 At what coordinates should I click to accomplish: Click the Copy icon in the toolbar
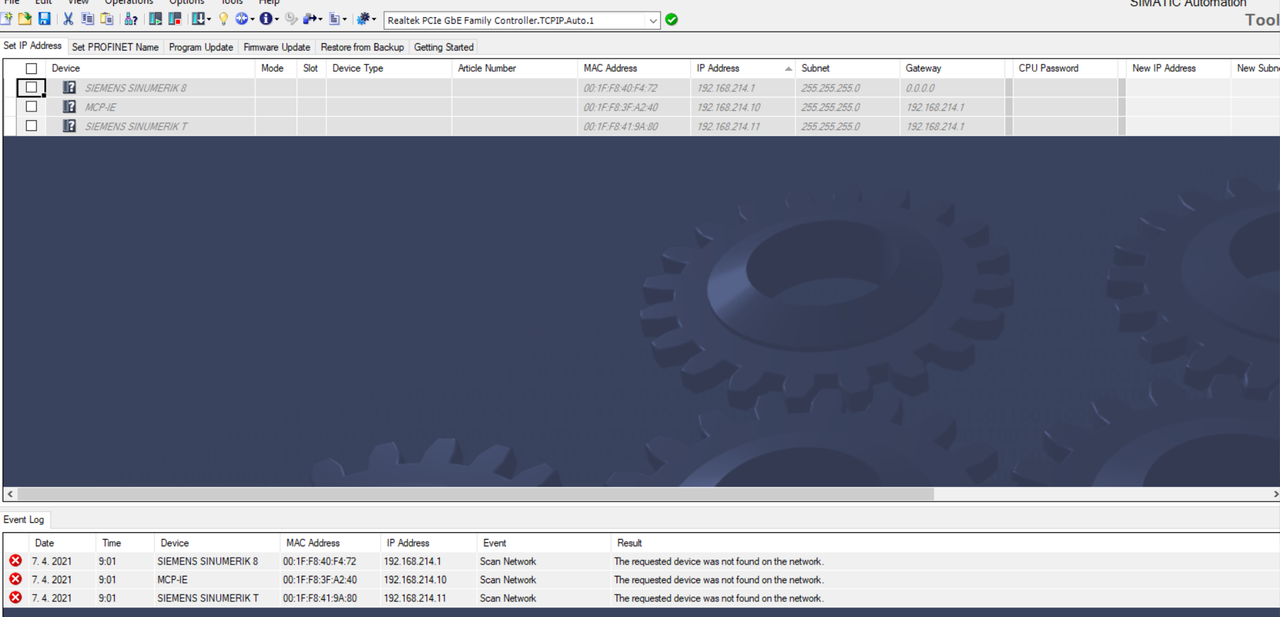(x=88, y=19)
